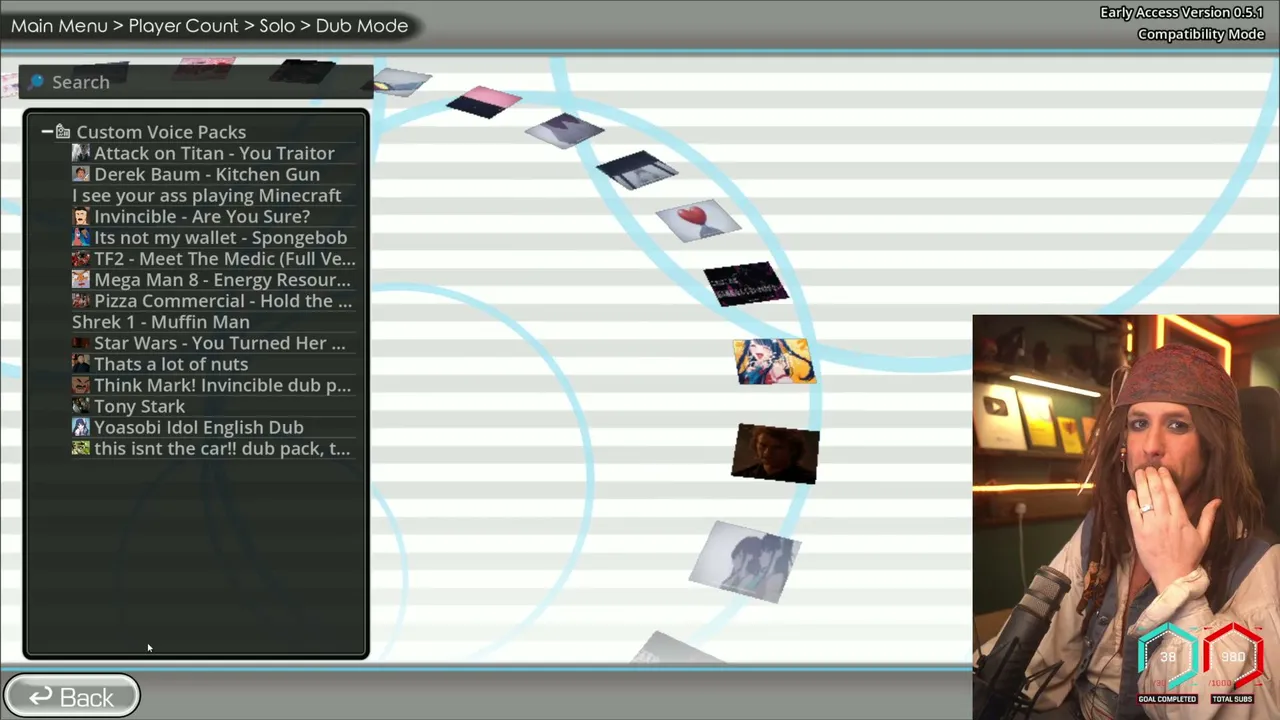Pick the 'Tony Stark' voice pack
Viewport: 1280px width, 720px height.
(x=139, y=406)
